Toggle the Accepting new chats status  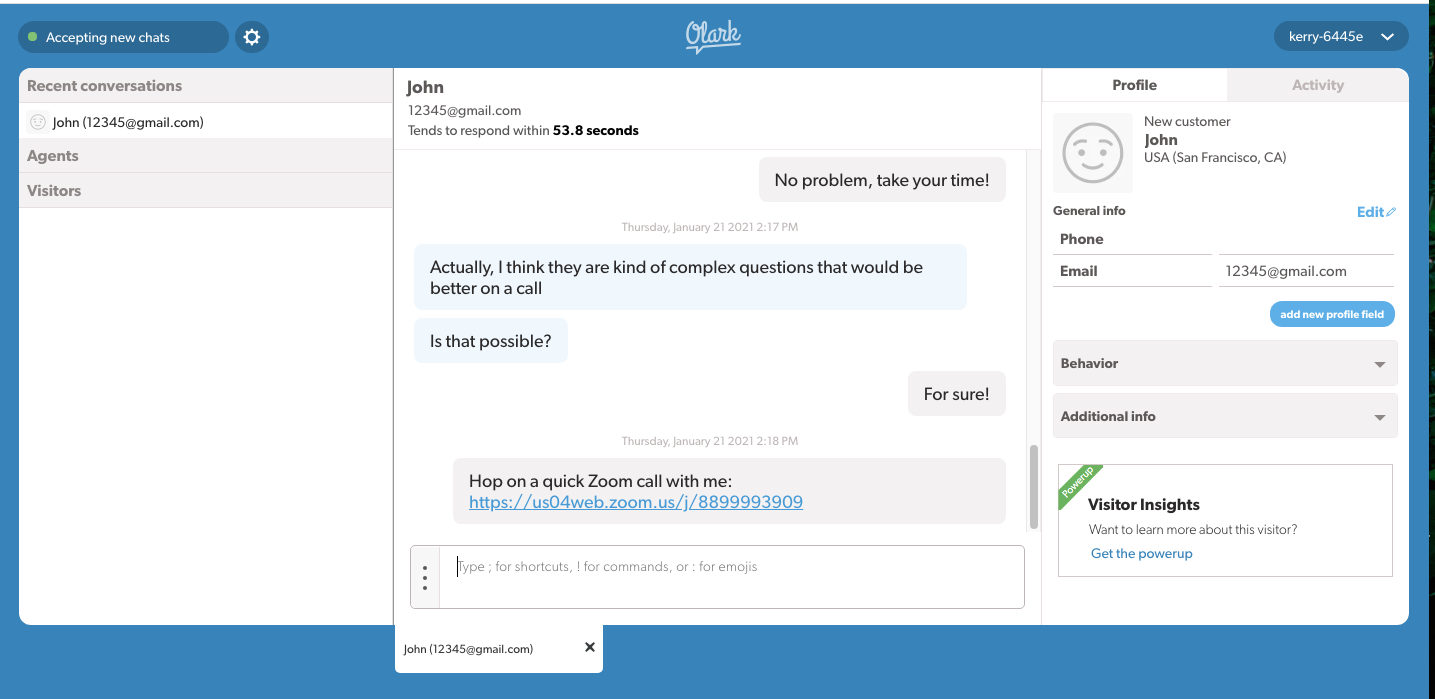click(x=123, y=37)
